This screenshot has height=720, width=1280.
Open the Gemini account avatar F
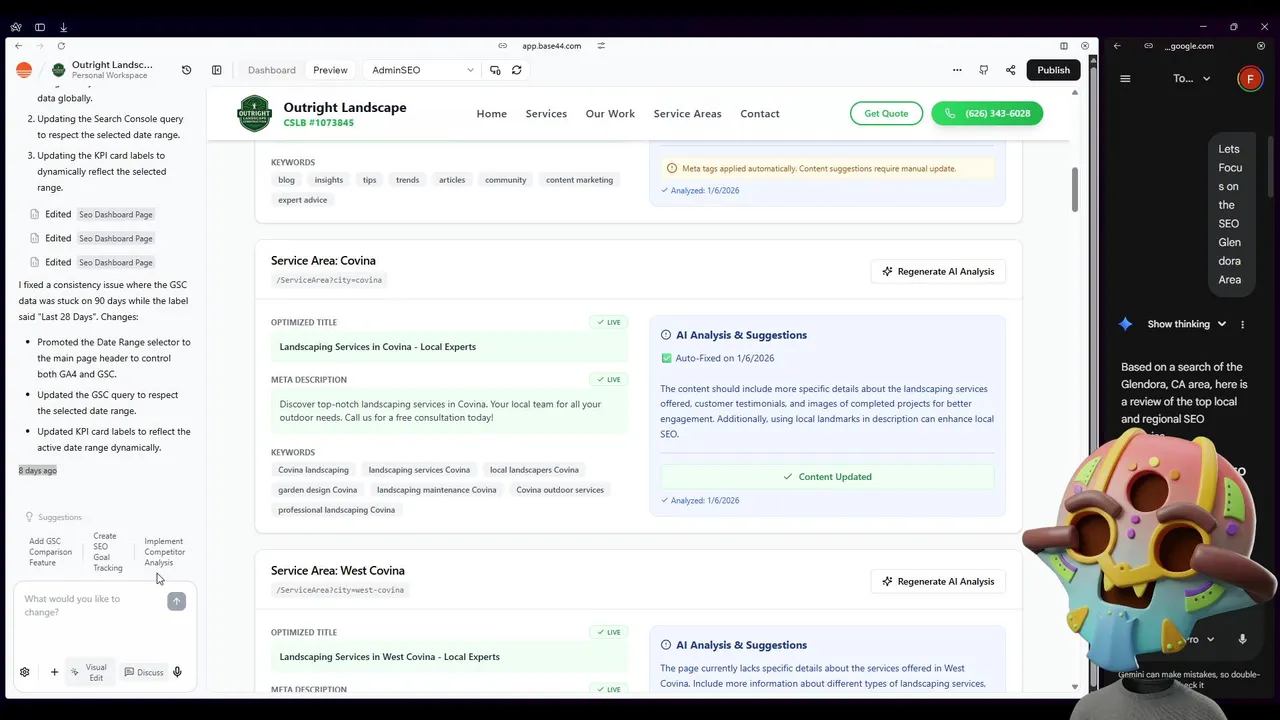[1250, 79]
